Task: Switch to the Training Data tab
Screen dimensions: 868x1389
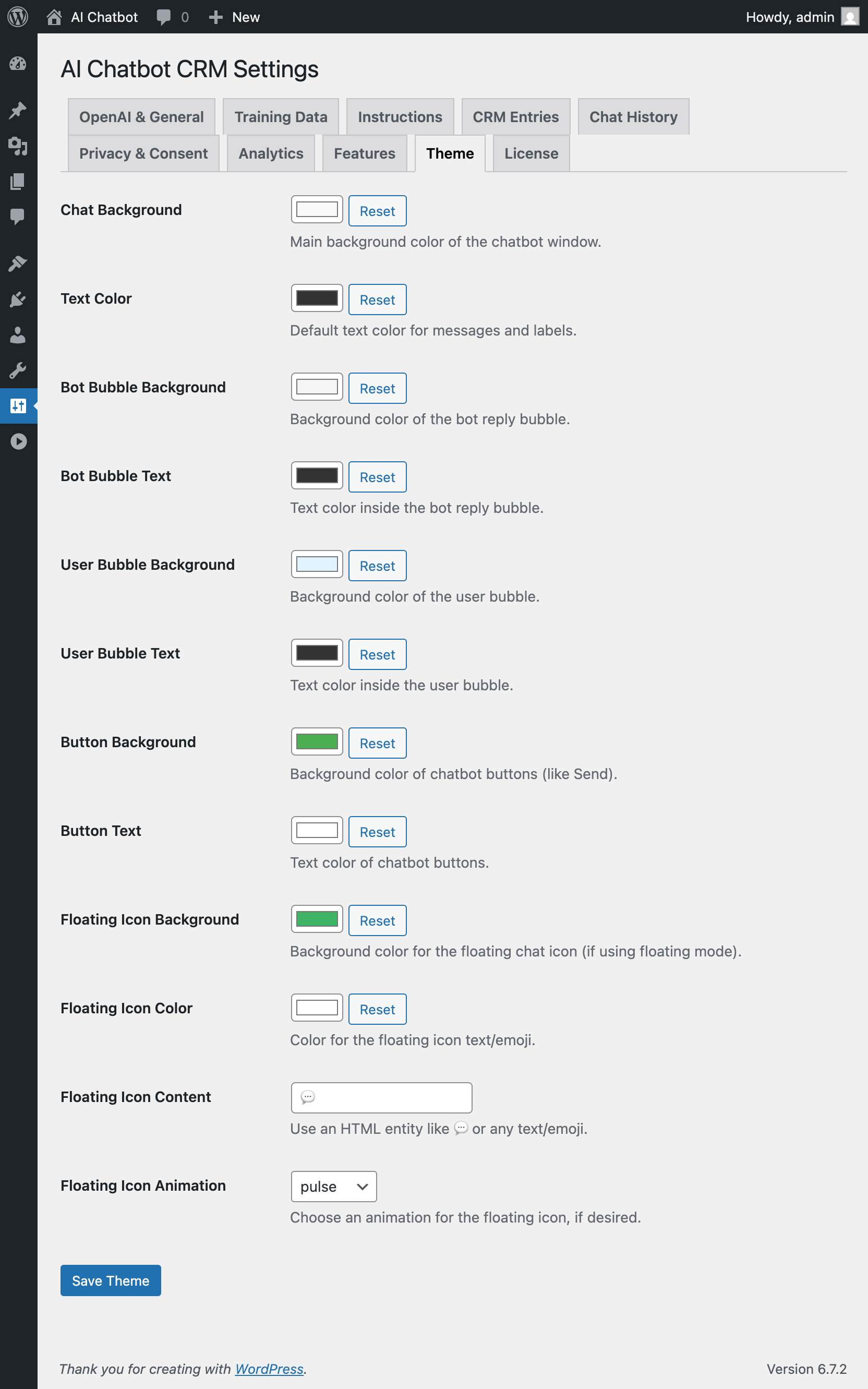Action: coord(281,116)
